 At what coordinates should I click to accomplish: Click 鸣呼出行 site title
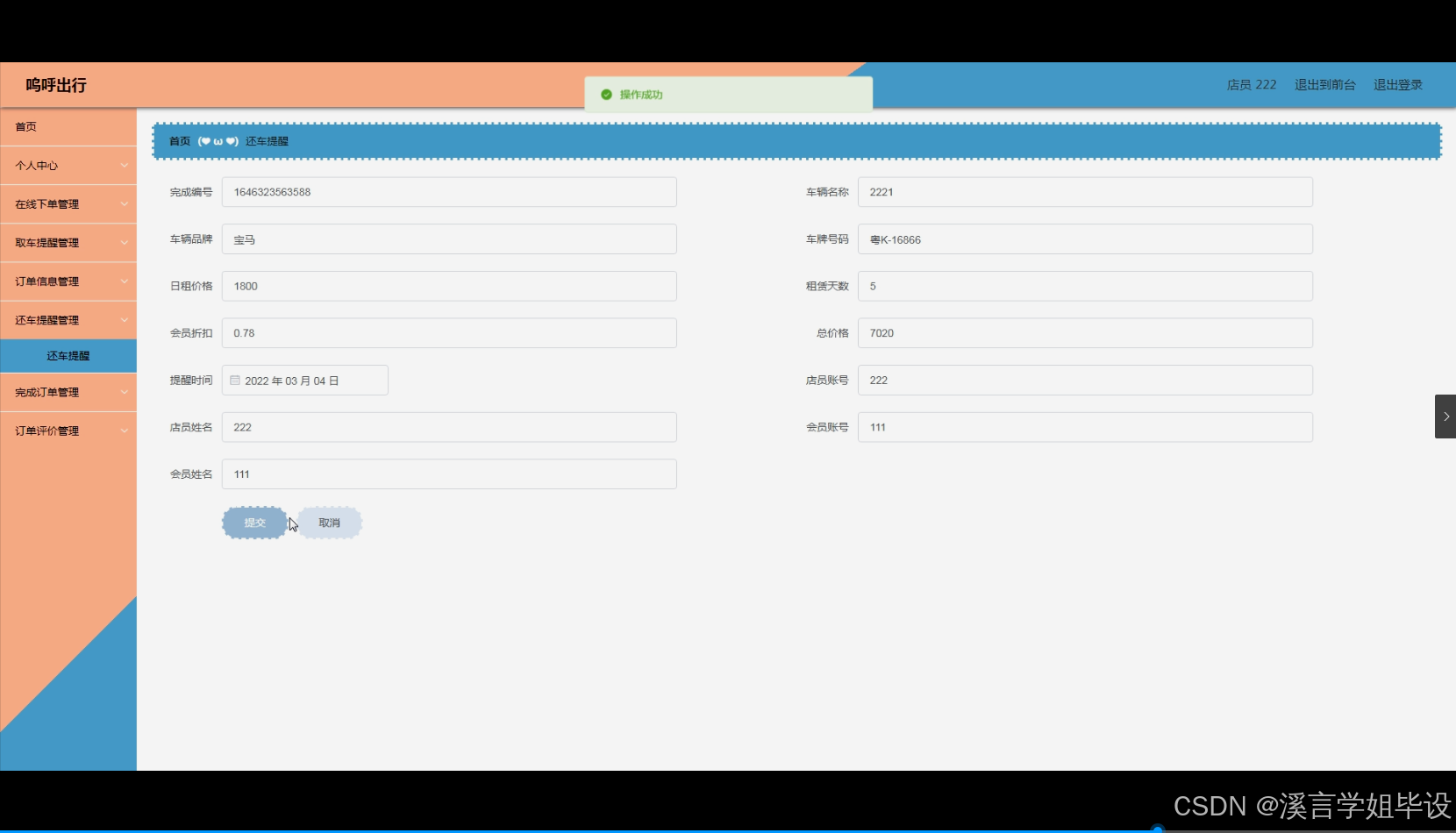click(56, 85)
